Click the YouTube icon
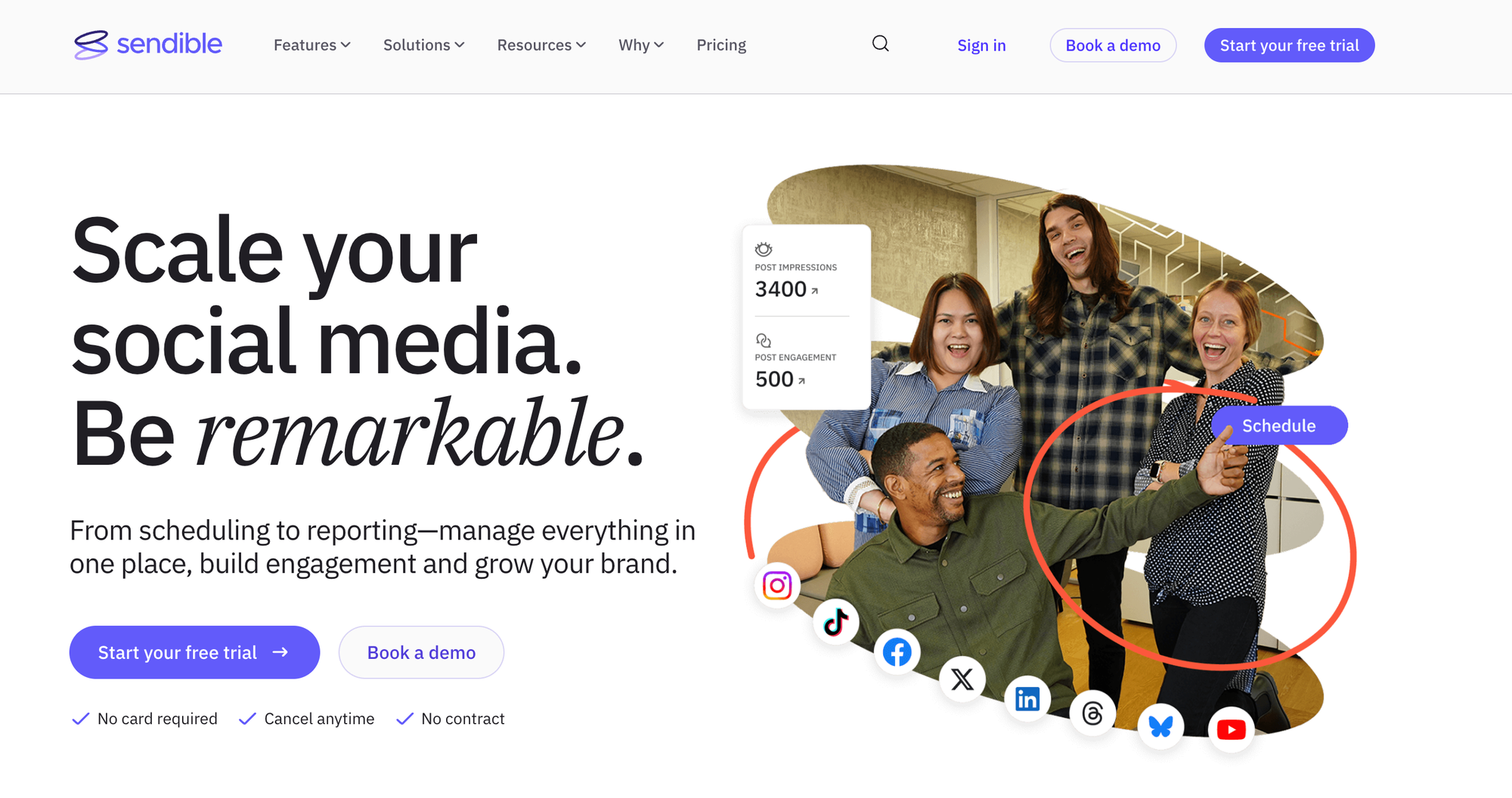Screen dimensions: 1512x798 click(1231, 730)
